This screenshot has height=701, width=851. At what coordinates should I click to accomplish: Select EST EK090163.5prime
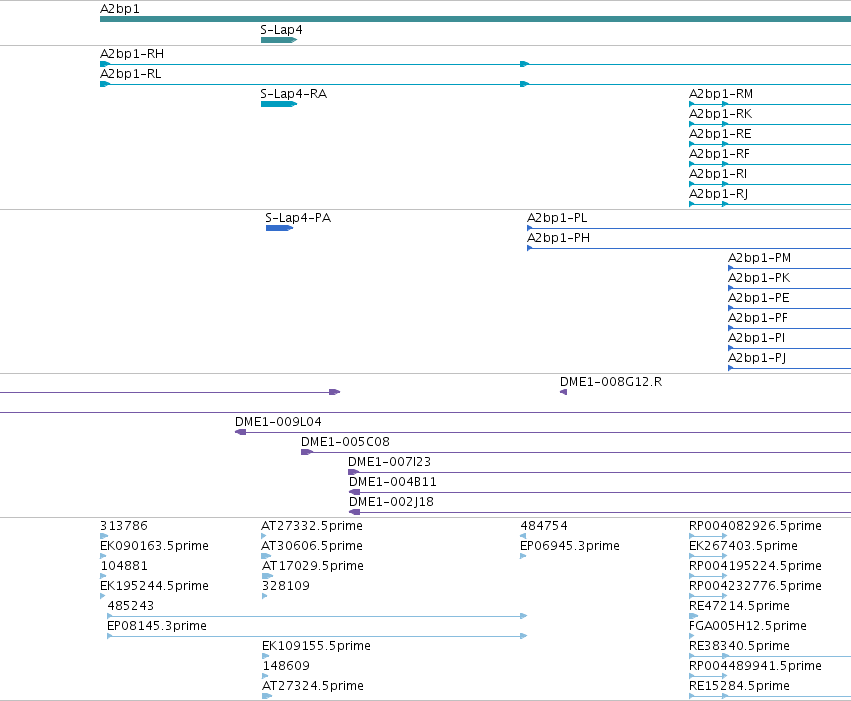pyautogui.click(x=155, y=546)
